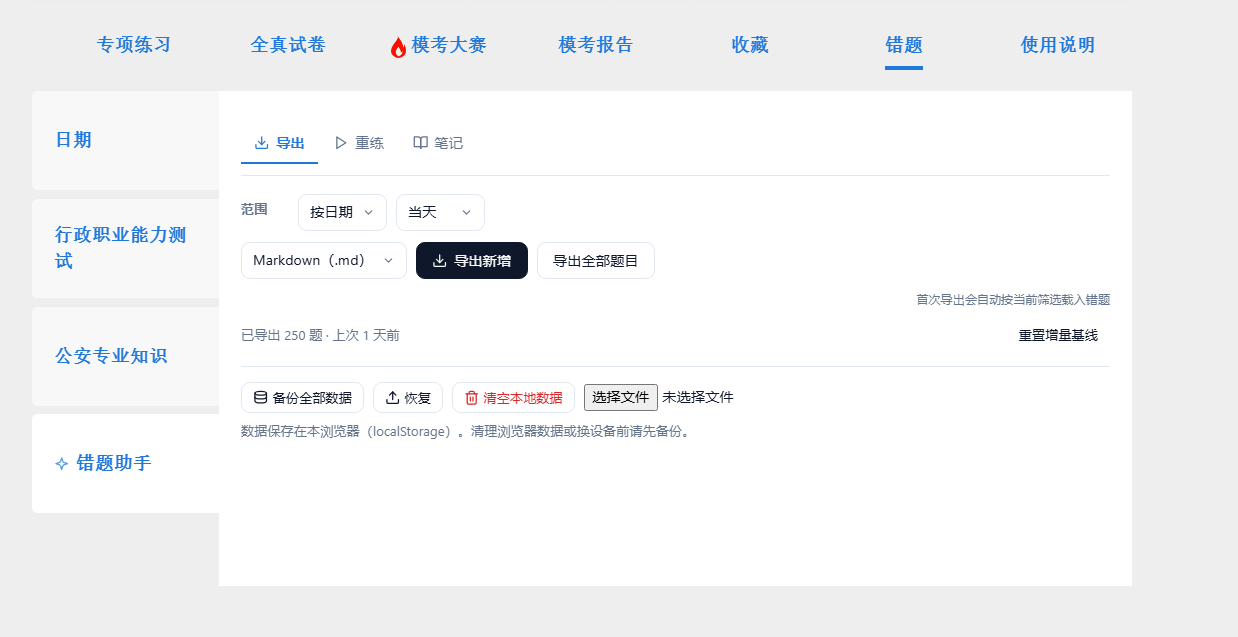Switch to the 全真试卷 tab

pos(288,45)
